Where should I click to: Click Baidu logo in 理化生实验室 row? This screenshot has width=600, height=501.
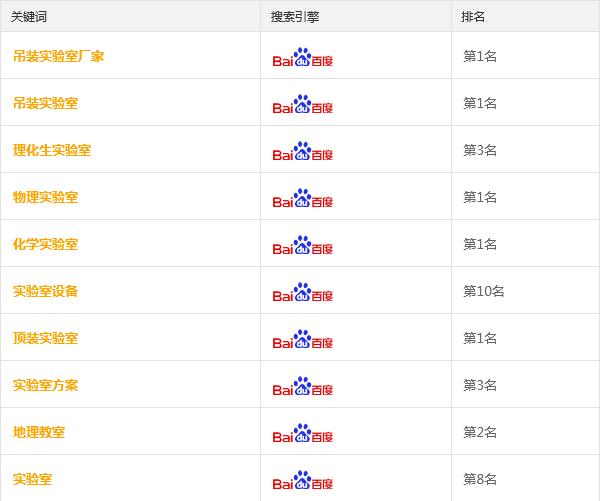[x=303, y=151]
